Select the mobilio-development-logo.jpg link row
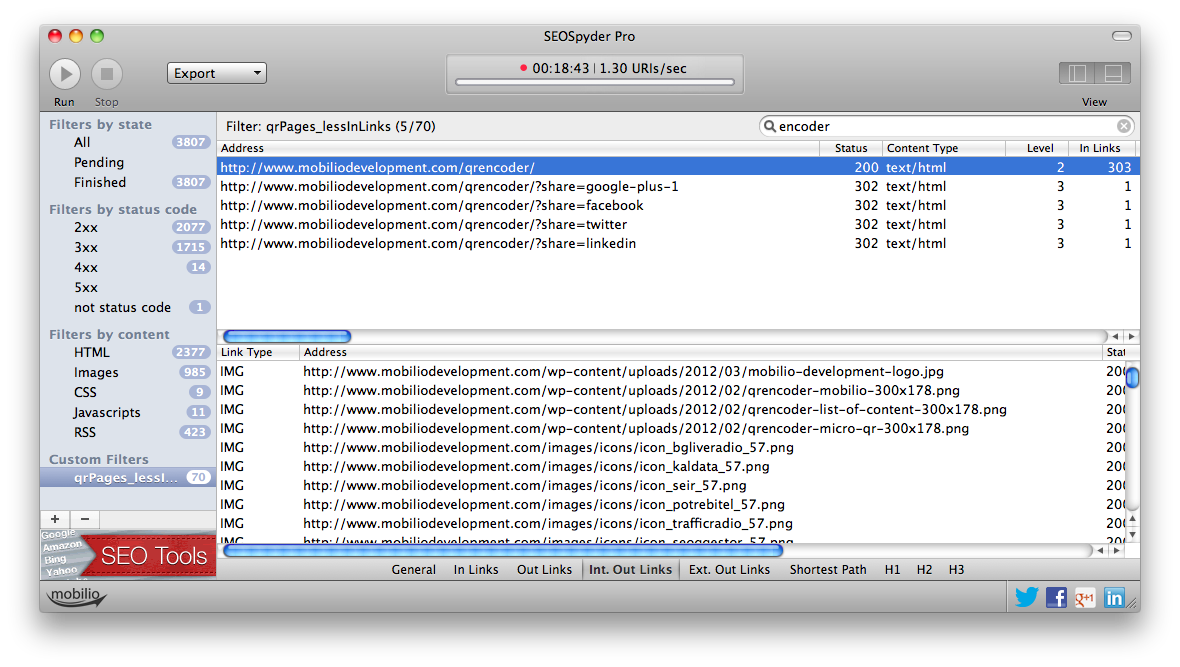Viewport: 1180px width, 667px height. [x=671, y=371]
